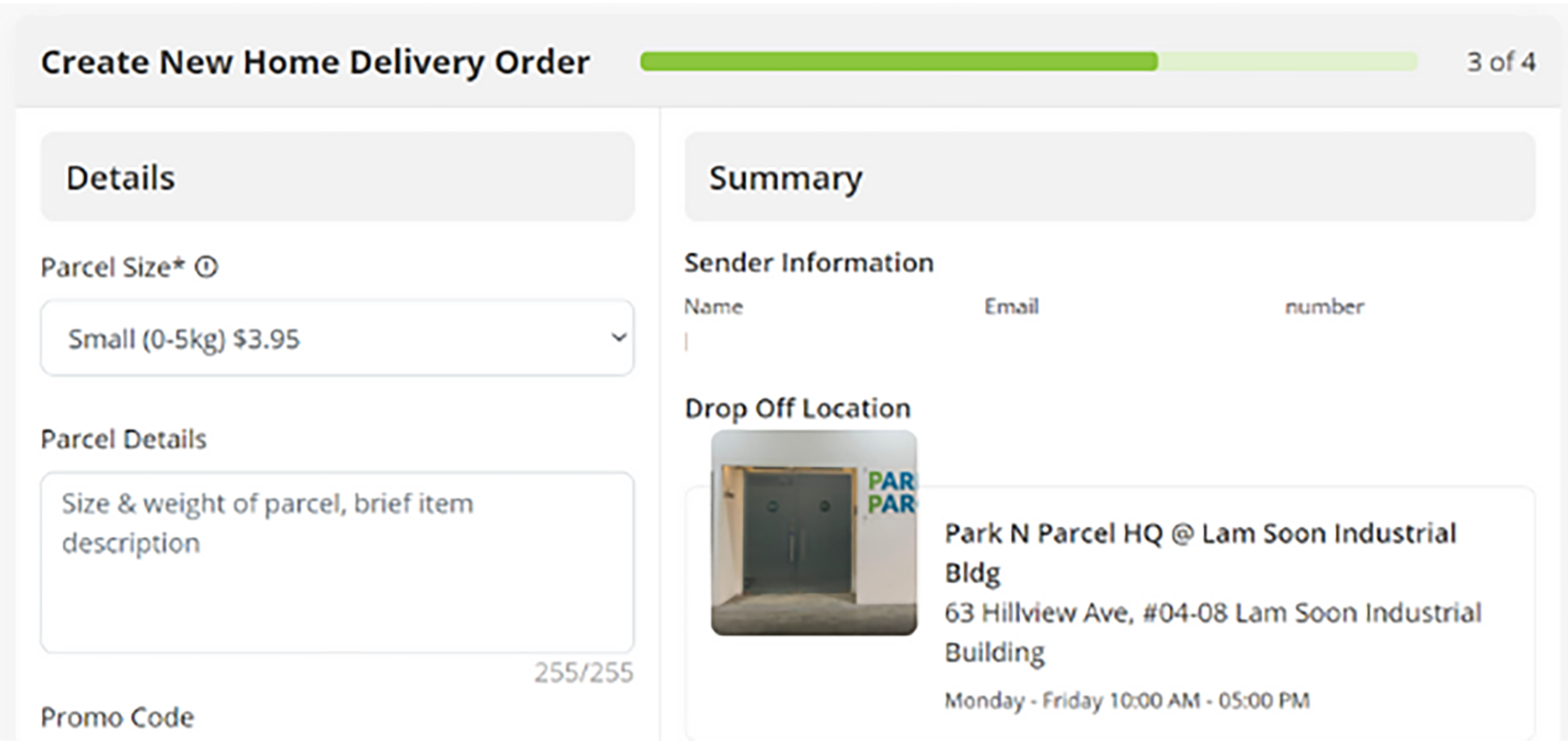The height and width of the screenshot is (741, 1568).
Task: Click the 255/255 character counter
Action: pyautogui.click(x=583, y=673)
